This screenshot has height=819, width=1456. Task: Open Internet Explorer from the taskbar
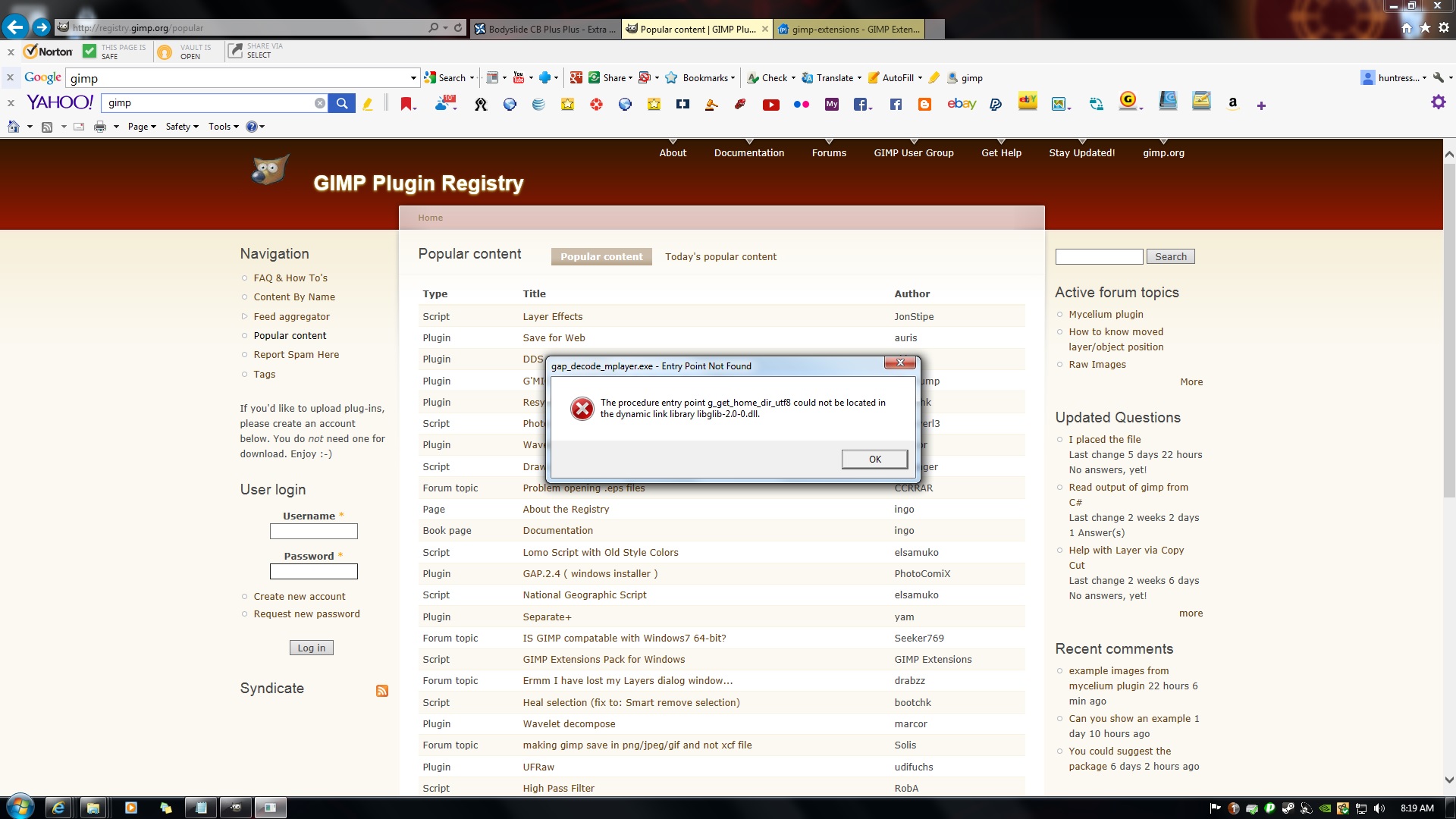tap(58, 808)
